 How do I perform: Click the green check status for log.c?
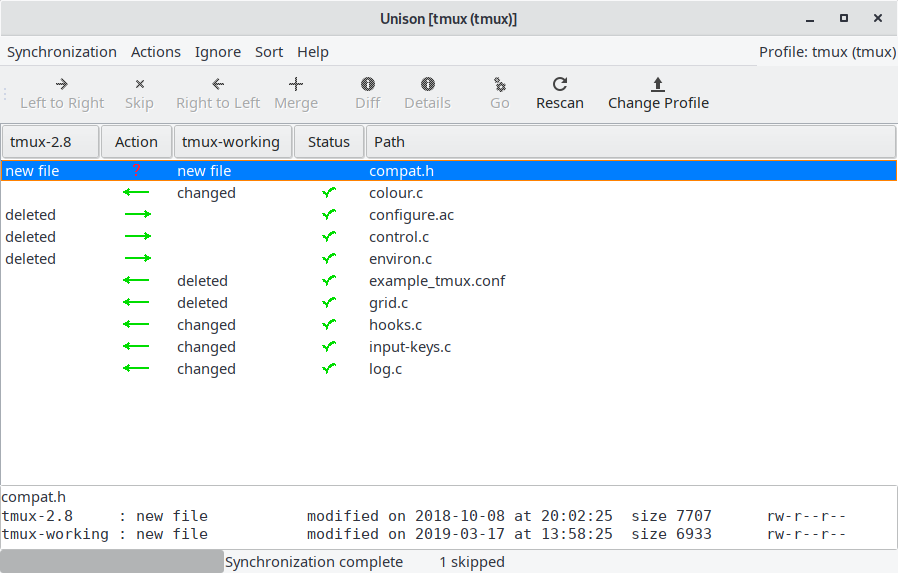pyautogui.click(x=329, y=368)
